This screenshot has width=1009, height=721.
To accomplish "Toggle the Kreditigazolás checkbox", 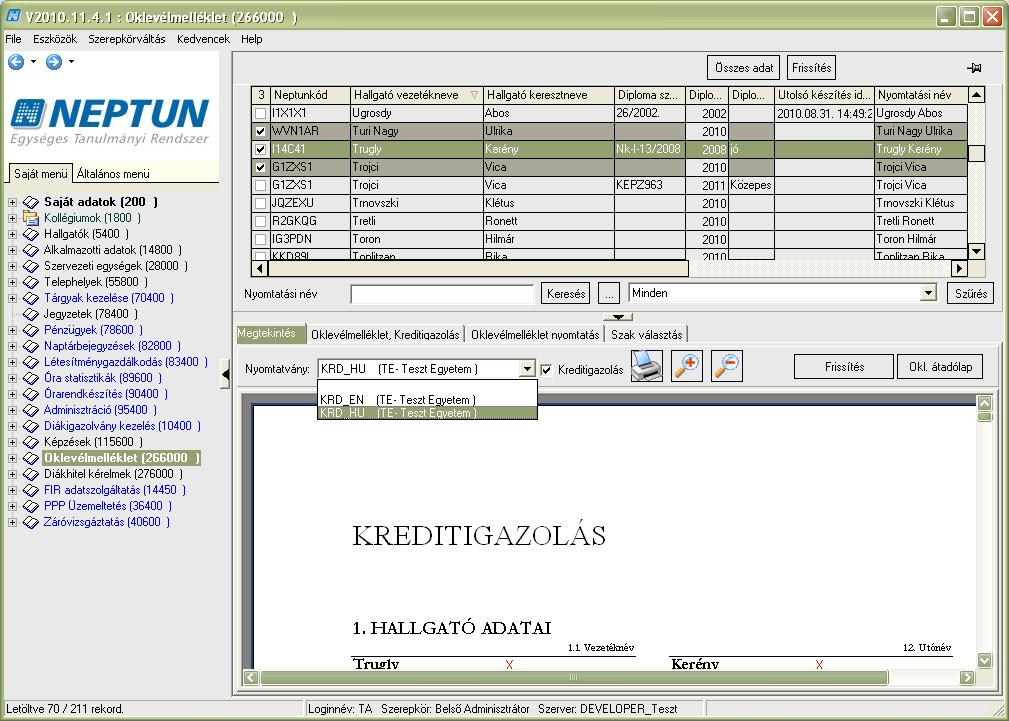I will (x=546, y=370).
